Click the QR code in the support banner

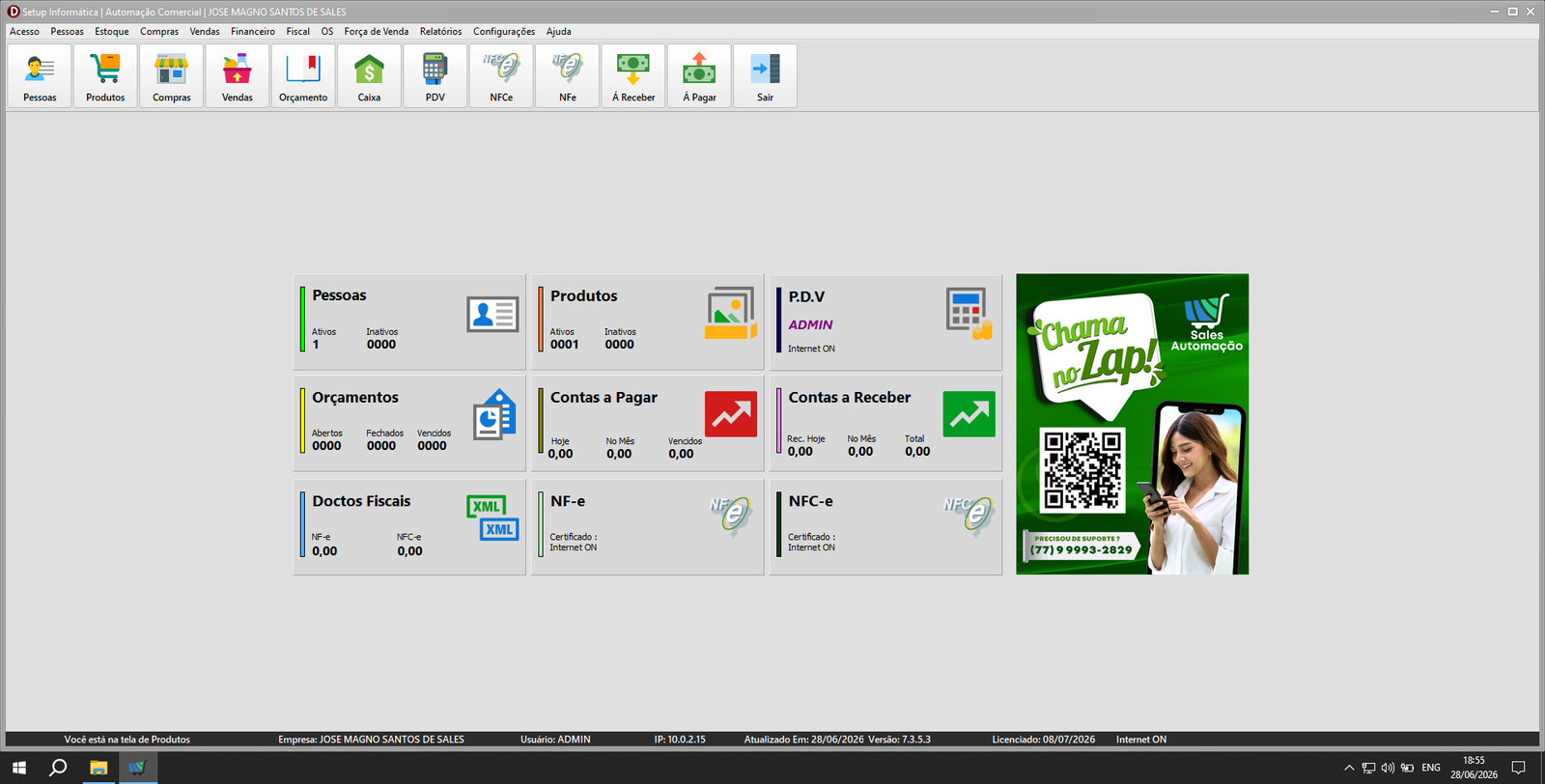click(x=1082, y=470)
